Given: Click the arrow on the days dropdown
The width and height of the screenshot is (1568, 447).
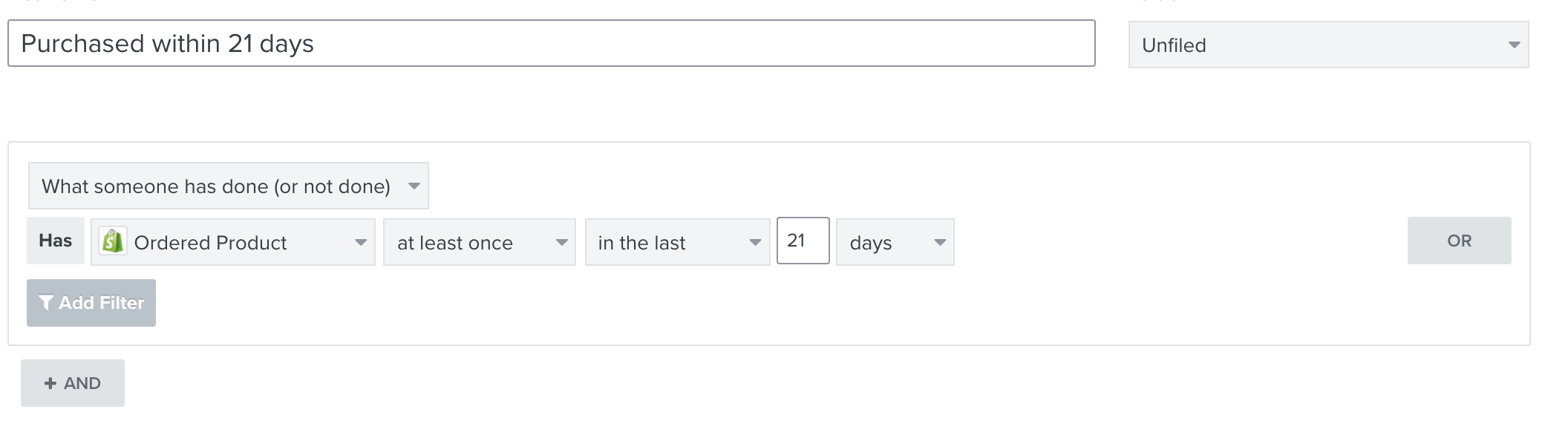Looking at the screenshot, I should 939,243.
